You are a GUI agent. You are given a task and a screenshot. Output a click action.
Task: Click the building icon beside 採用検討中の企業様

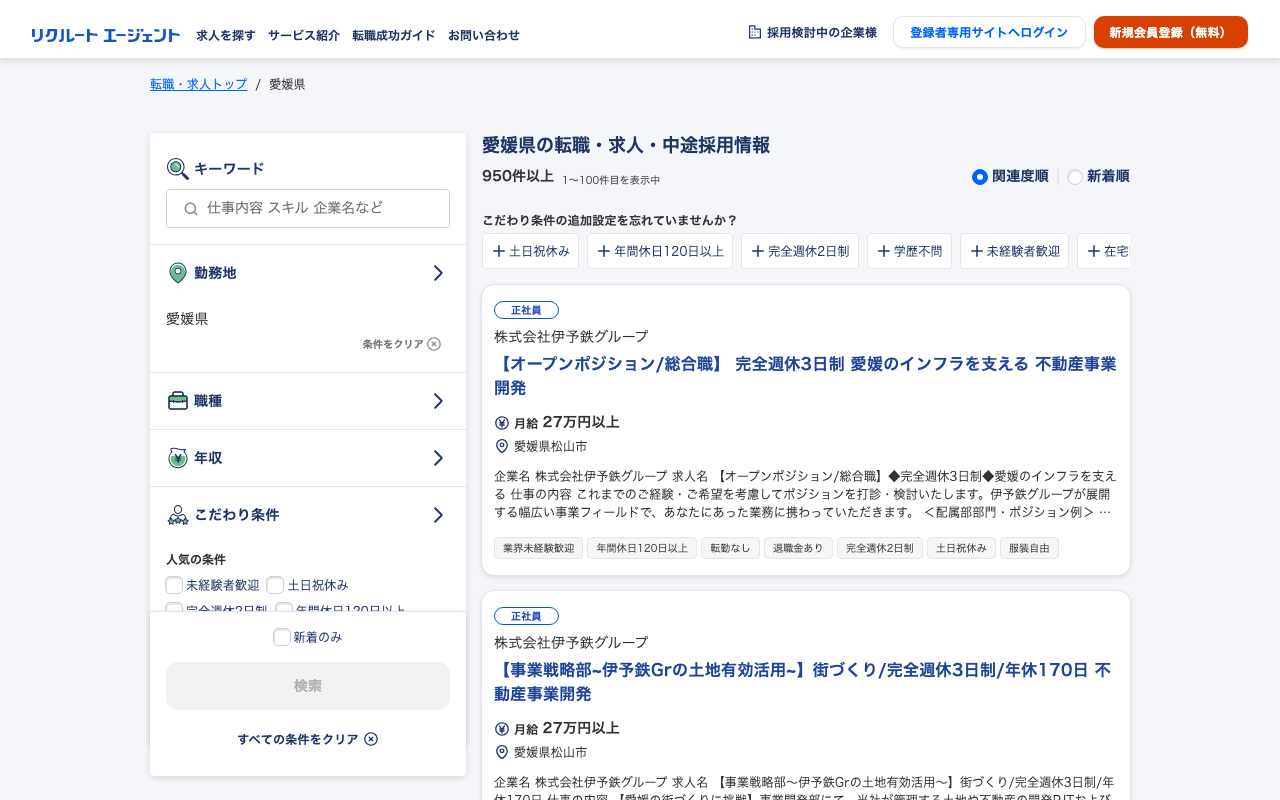pos(755,32)
